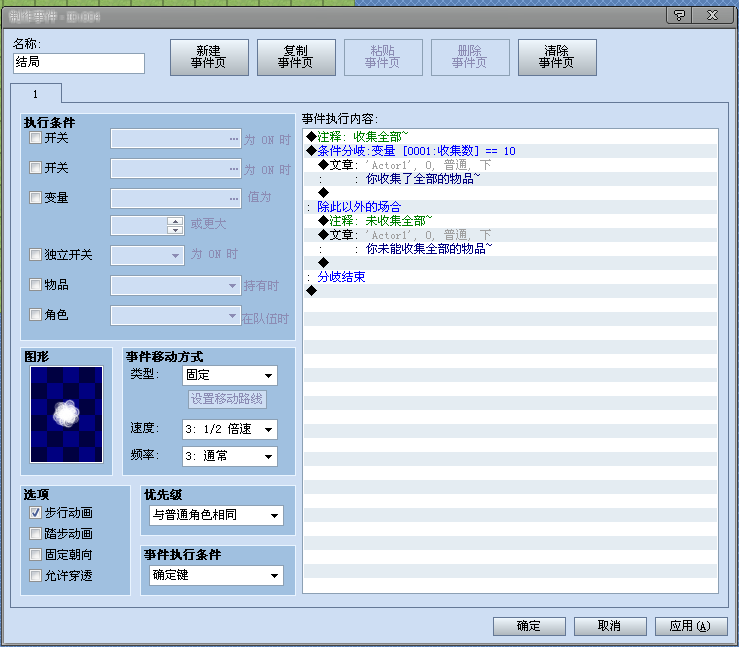The height and width of the screenshot is (647, 739).
Task: Click the 名称 input field containing 结局
Action: pos(79,63)
